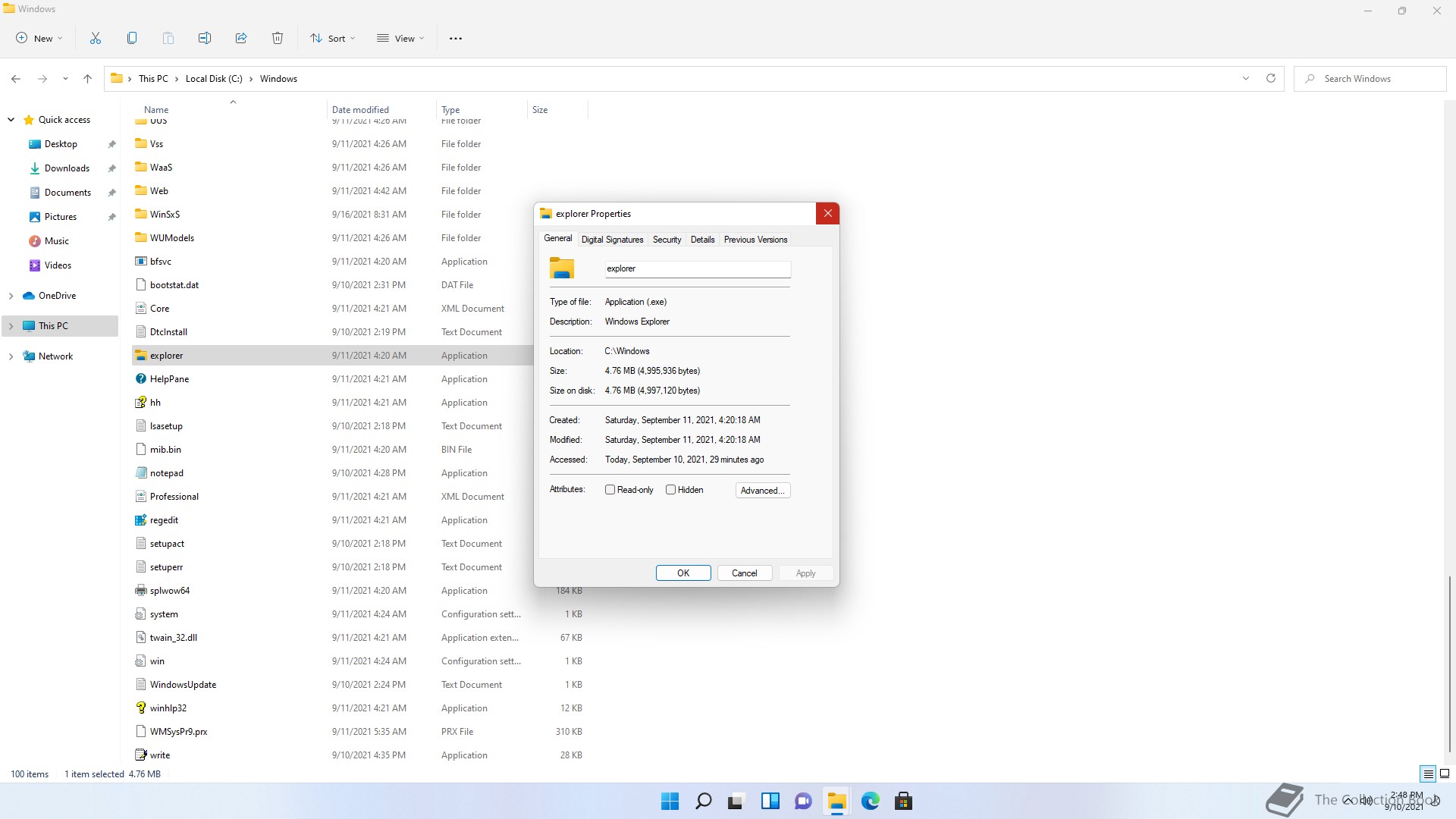
Task: Collapse the Quick access tree
Action: click(11, 119)
